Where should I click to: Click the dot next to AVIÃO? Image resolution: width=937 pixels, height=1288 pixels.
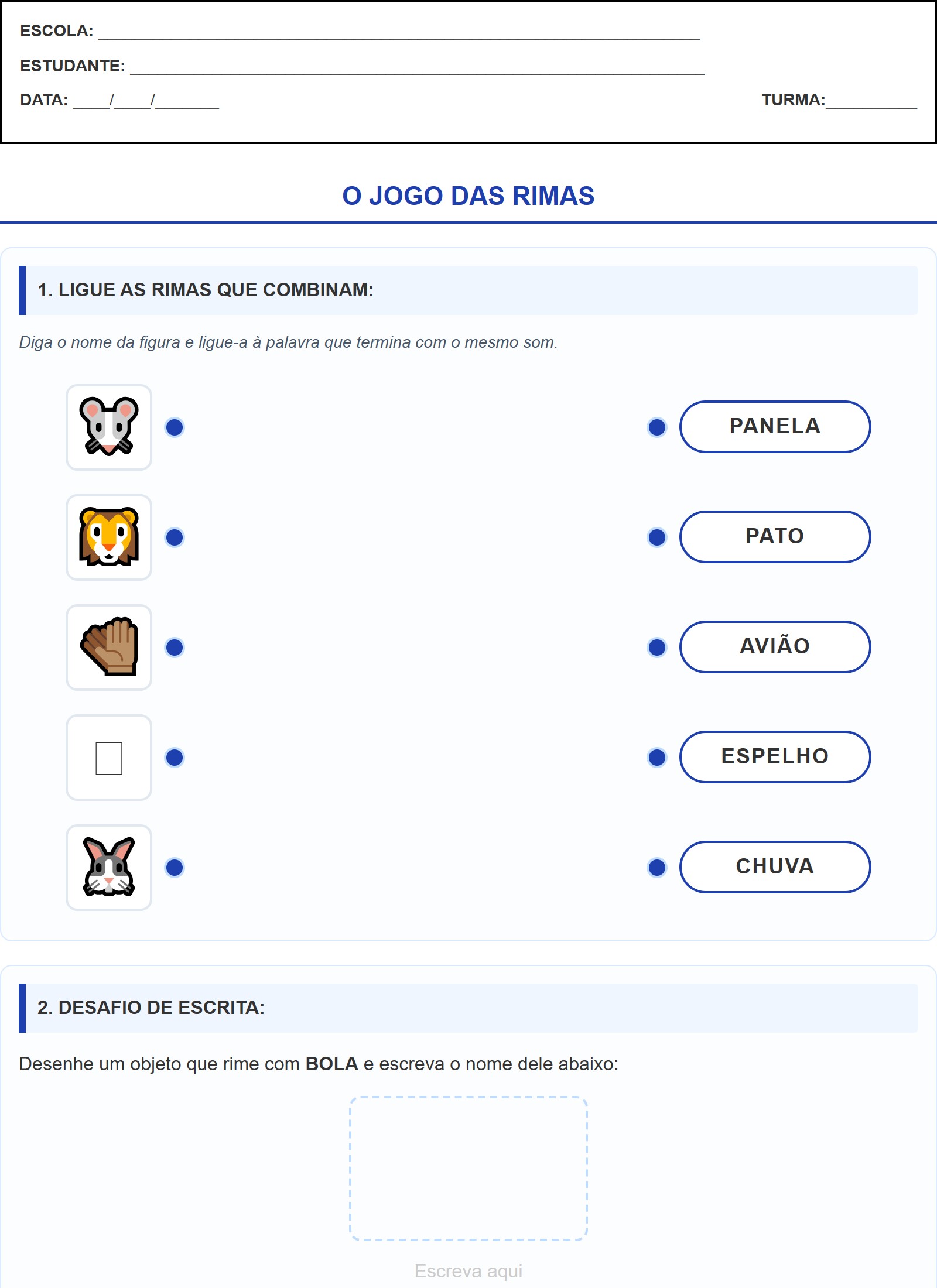pyautogui.click(x=657, y=648)
